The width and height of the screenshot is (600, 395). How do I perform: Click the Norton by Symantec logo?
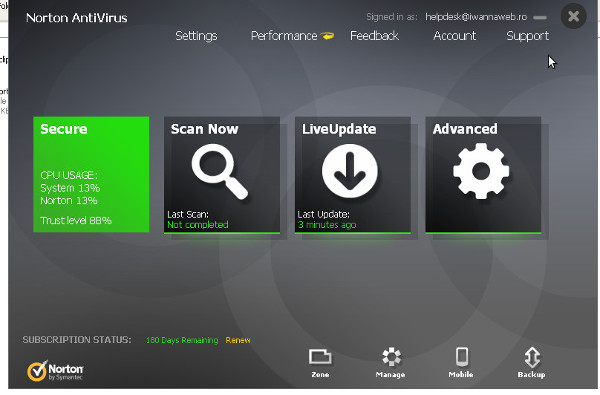pos(55,371)
